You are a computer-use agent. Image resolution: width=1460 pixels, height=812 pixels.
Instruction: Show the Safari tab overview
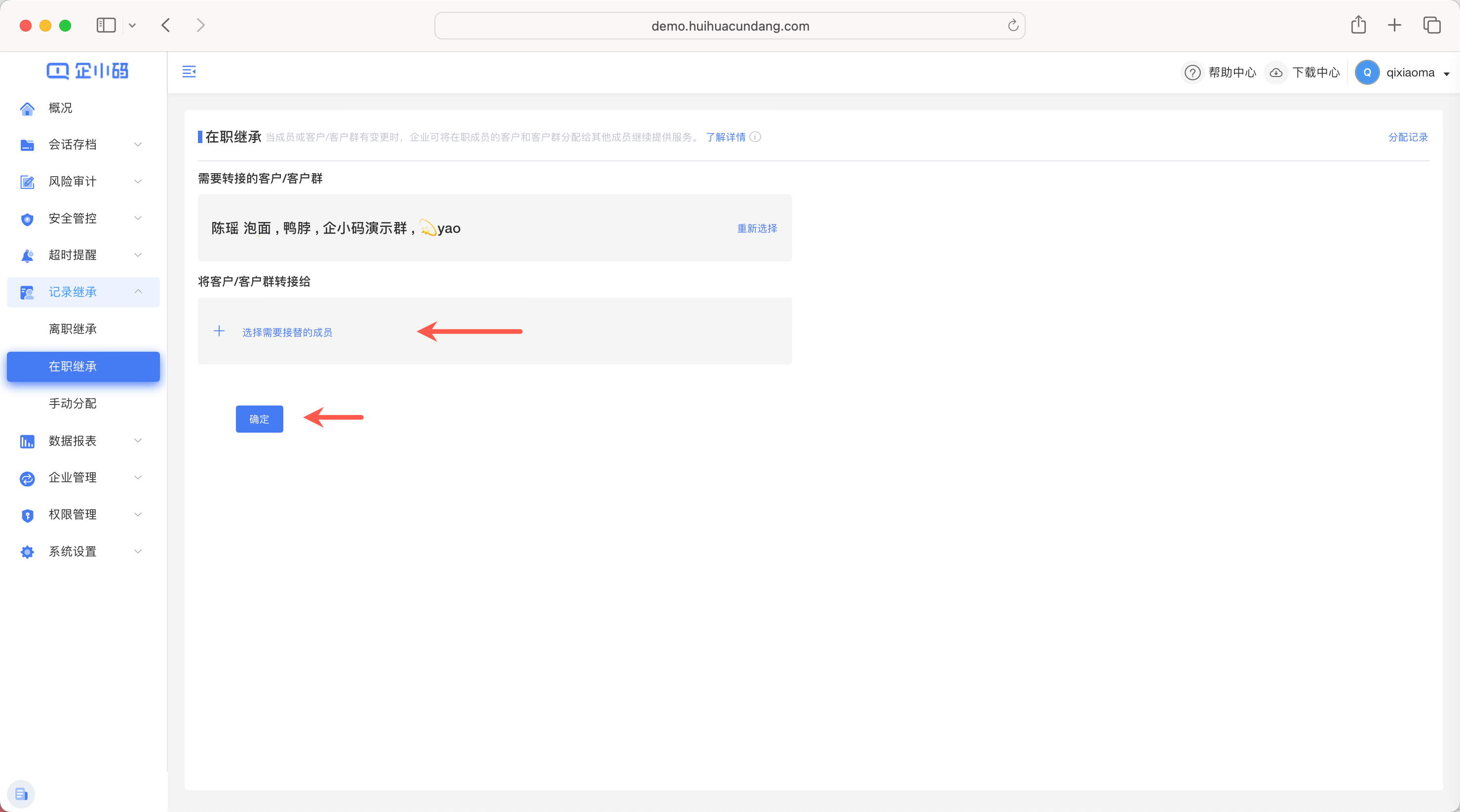[x=1432, y=25]
